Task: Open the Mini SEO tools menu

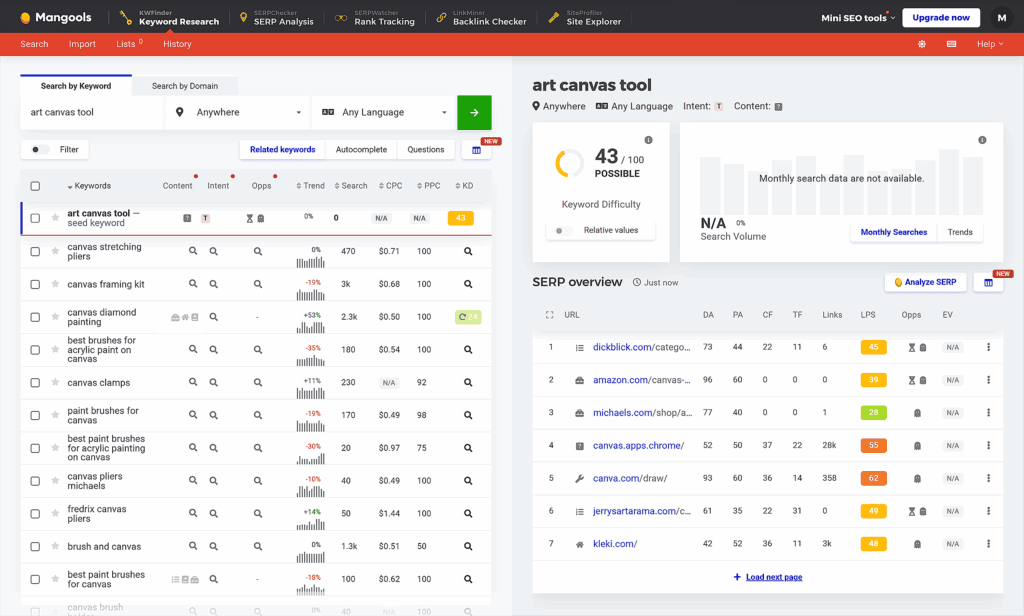Action: pyautogui.click(x=857, y=18)
